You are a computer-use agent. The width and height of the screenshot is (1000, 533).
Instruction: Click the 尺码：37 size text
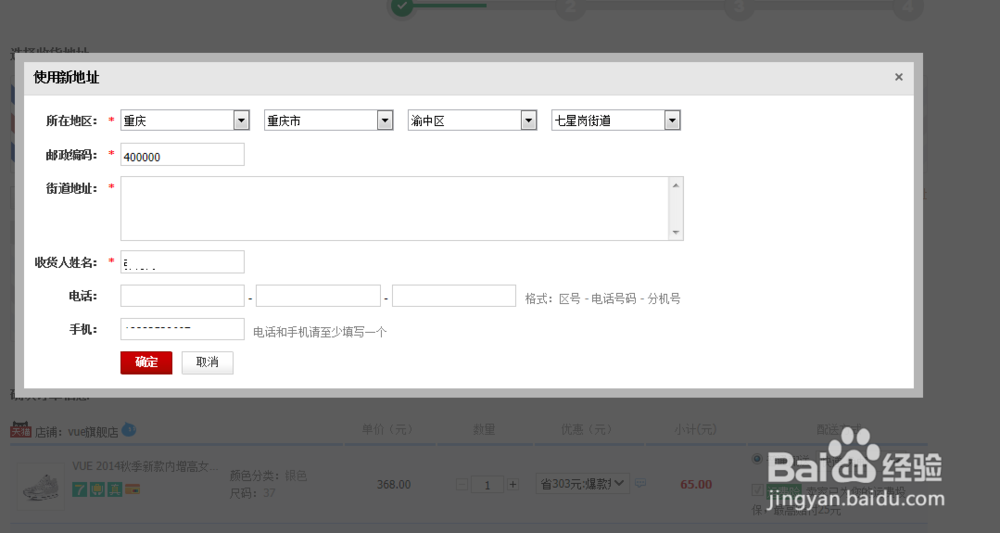click(x=253, y=493)
